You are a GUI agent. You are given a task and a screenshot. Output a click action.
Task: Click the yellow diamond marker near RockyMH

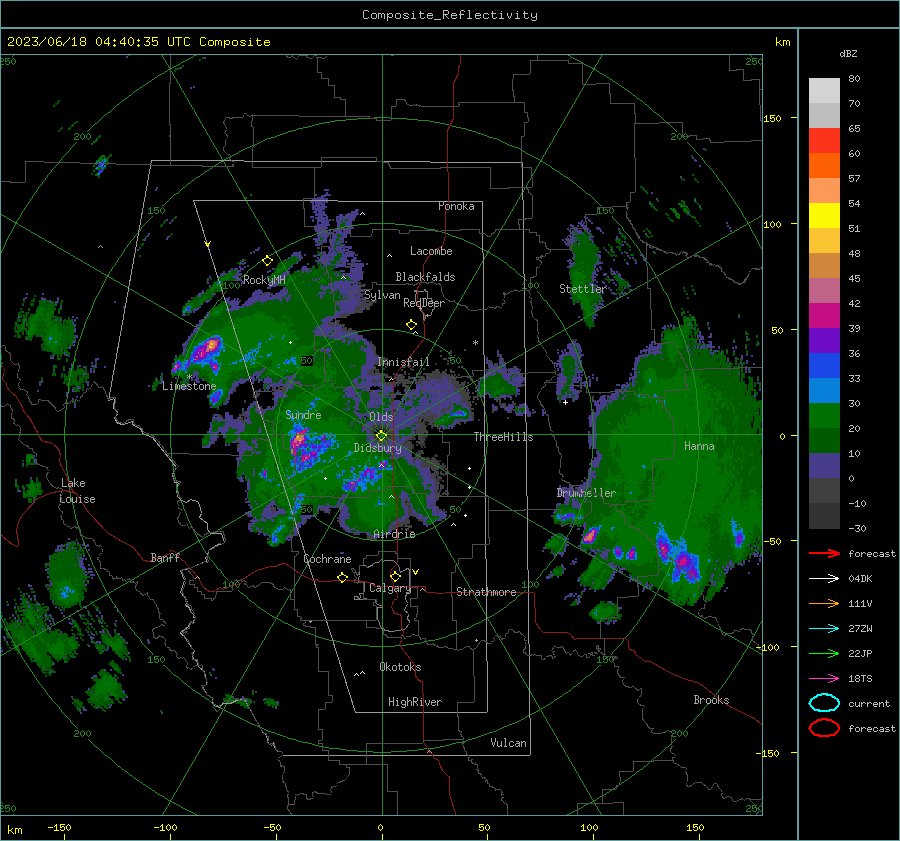pyautogui.click(x=267, y=261)
